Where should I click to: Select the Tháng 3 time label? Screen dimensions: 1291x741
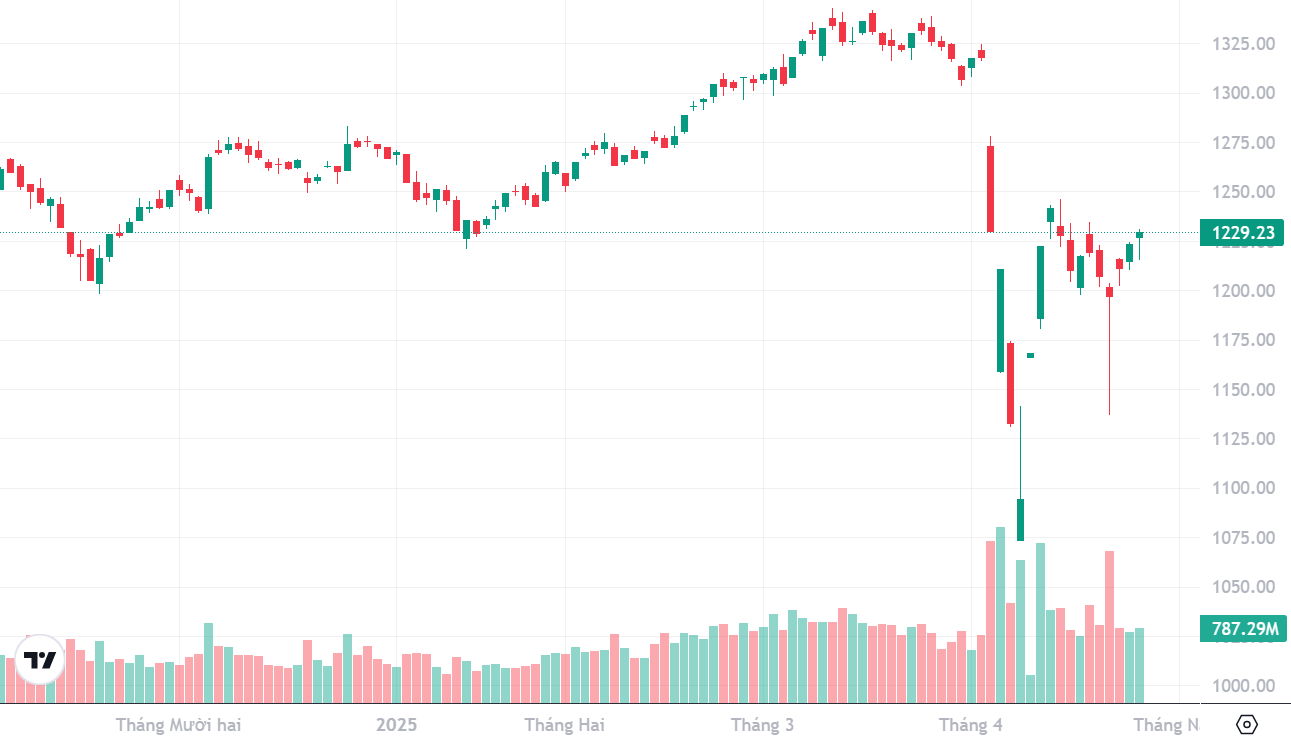762,725
